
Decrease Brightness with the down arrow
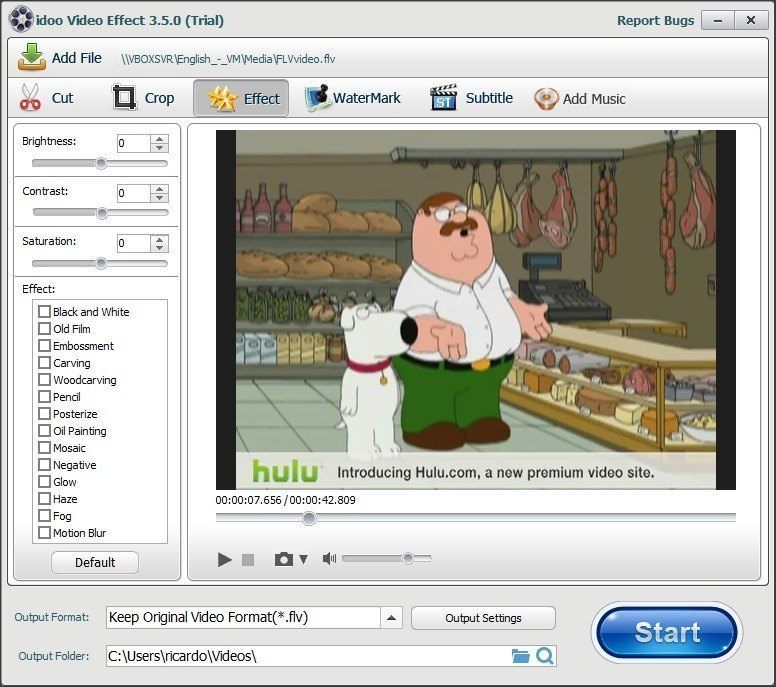(x=159, y=147)
